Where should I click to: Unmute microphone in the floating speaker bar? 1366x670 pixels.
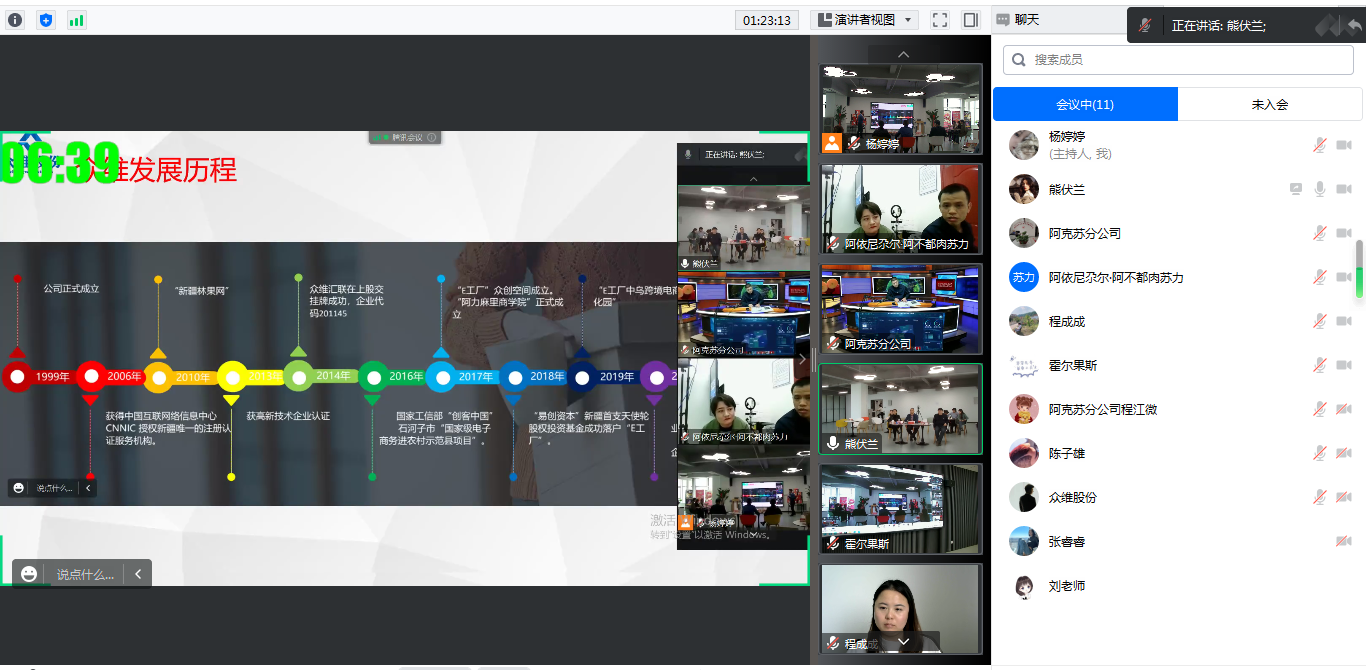[1145, 26]
